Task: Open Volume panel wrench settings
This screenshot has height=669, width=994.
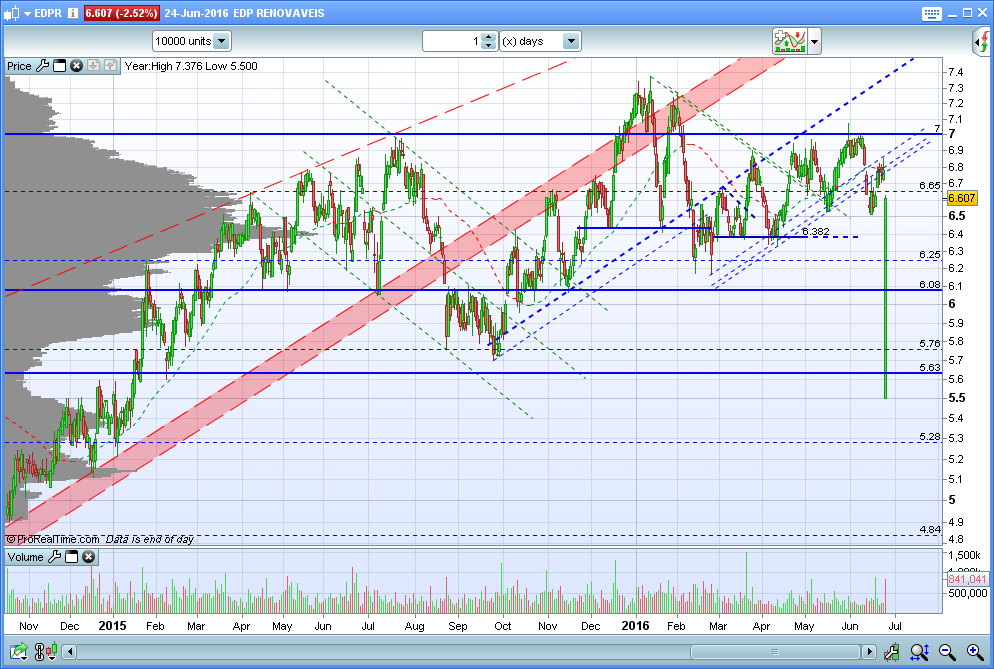Action: pos(55,557)
